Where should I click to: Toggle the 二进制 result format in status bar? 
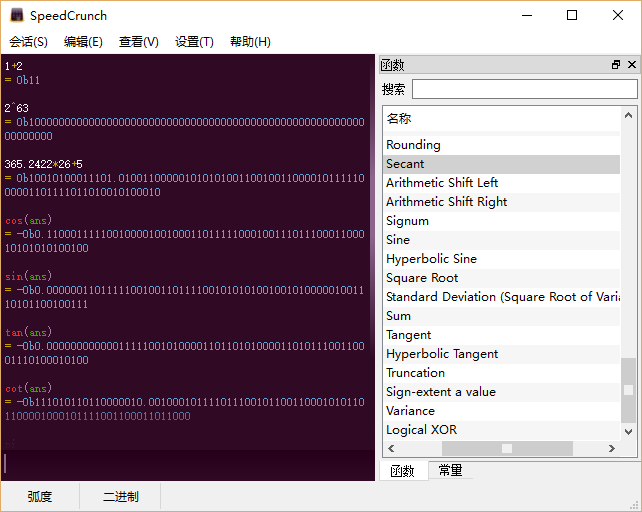120,496
